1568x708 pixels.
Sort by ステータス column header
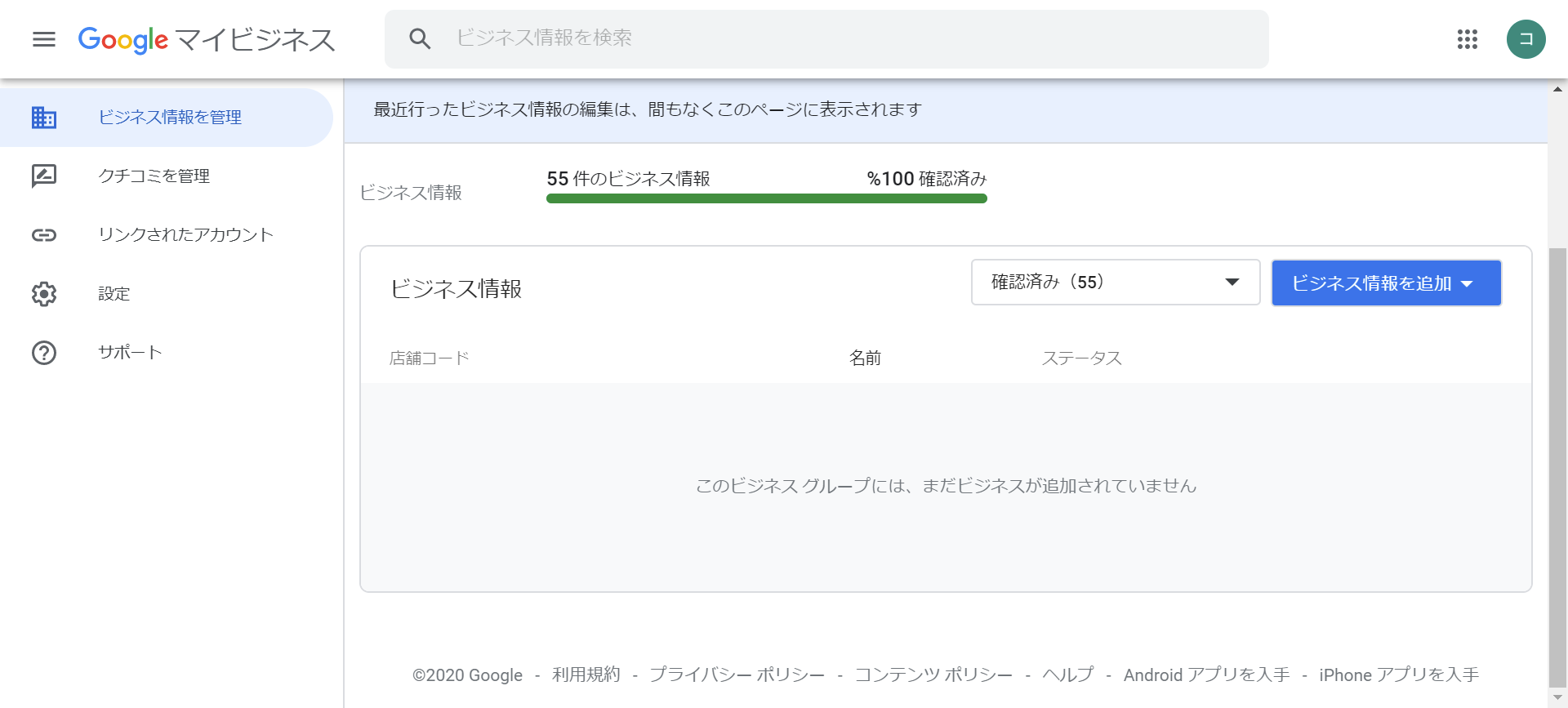(x=1081, y=358)
